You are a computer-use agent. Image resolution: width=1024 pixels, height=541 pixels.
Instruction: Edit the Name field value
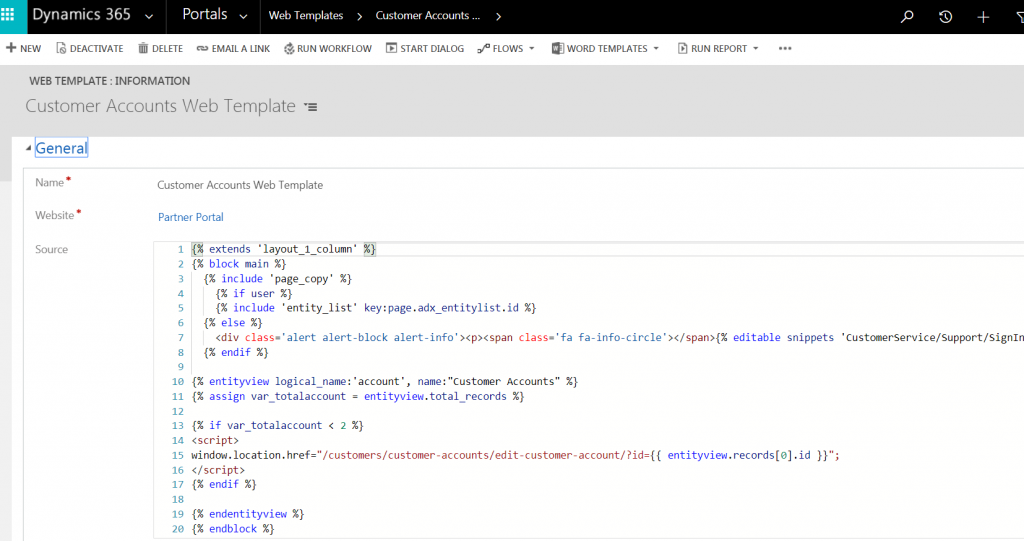coord(240,185)
